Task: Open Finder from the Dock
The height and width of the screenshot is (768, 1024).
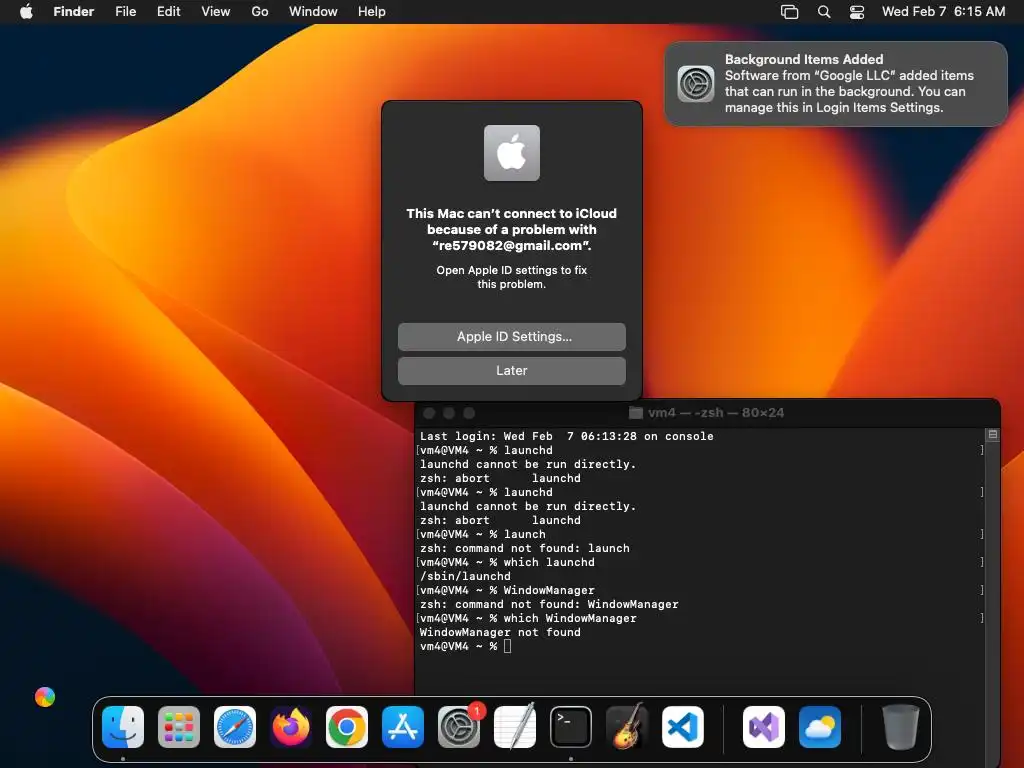Action: click(x=123, y=727)
